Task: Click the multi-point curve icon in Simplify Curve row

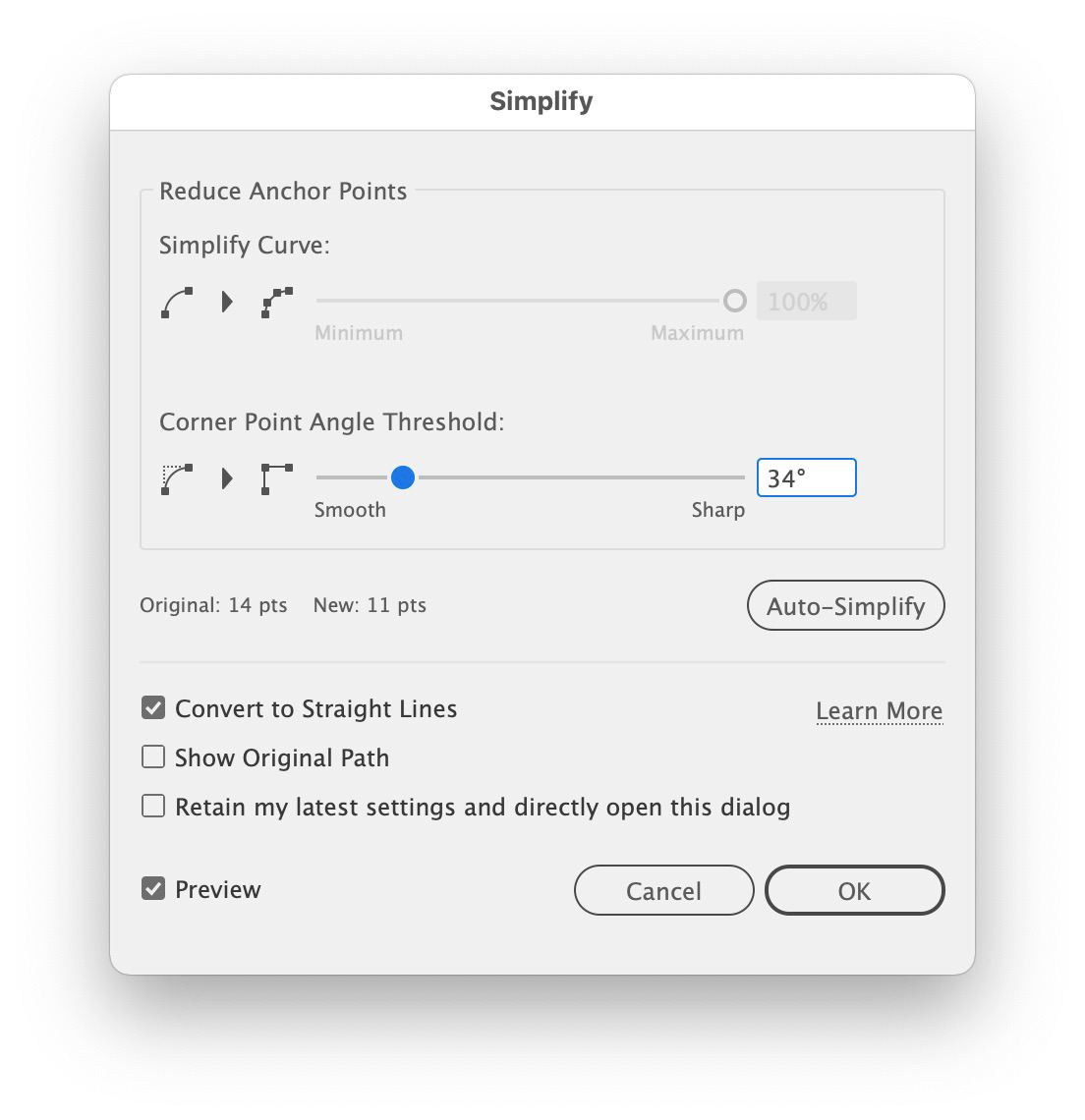Action: pos(277,303)
